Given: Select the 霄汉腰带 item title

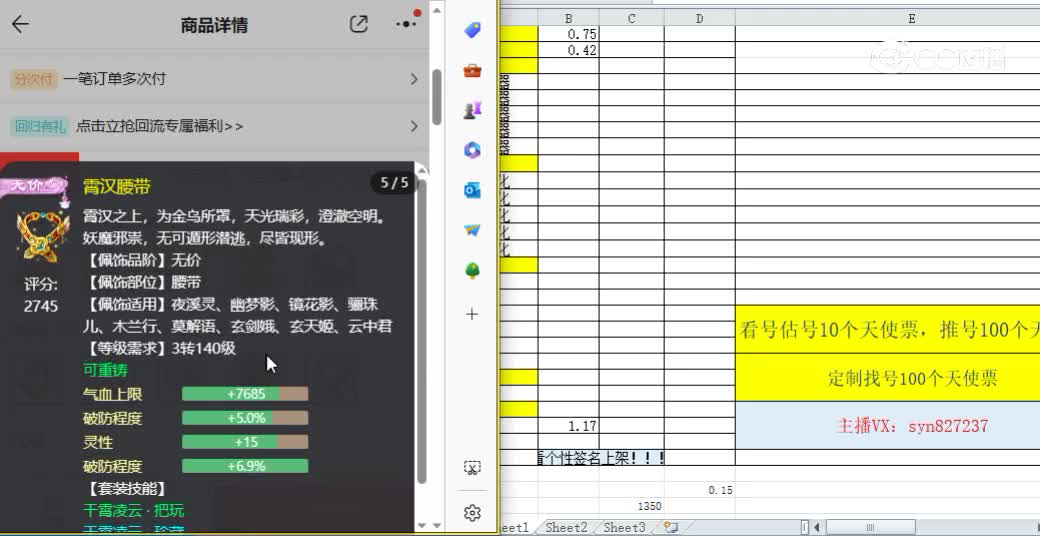Looking at the screenshot, I should (x=116, y=186).
